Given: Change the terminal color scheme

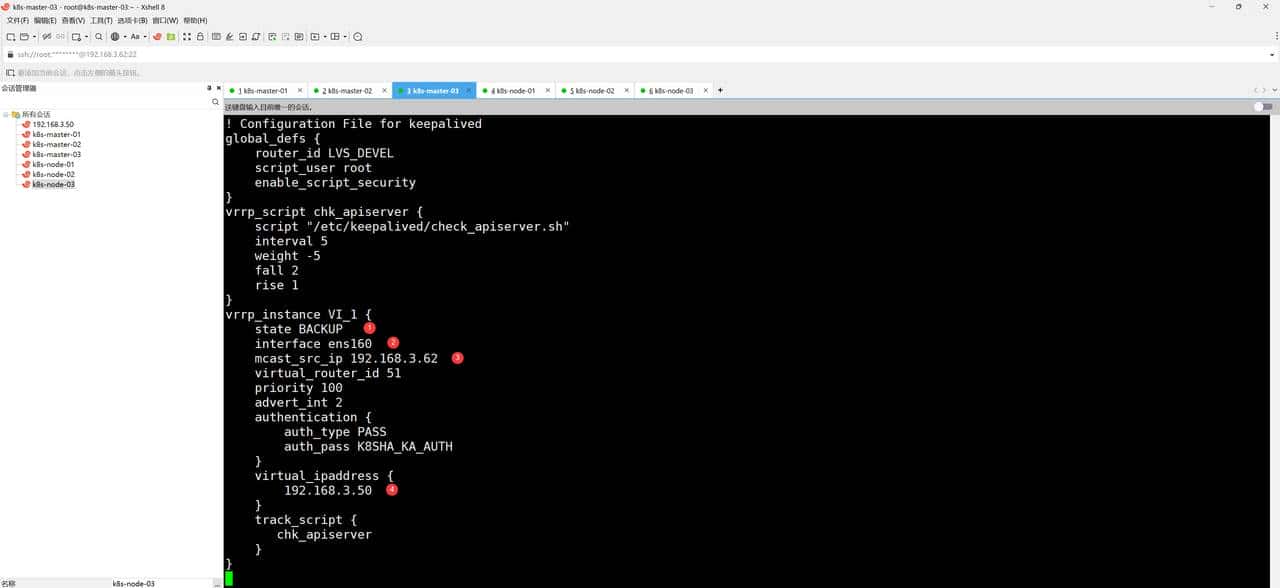Looking at the screenshot, I should click(113, 37).
